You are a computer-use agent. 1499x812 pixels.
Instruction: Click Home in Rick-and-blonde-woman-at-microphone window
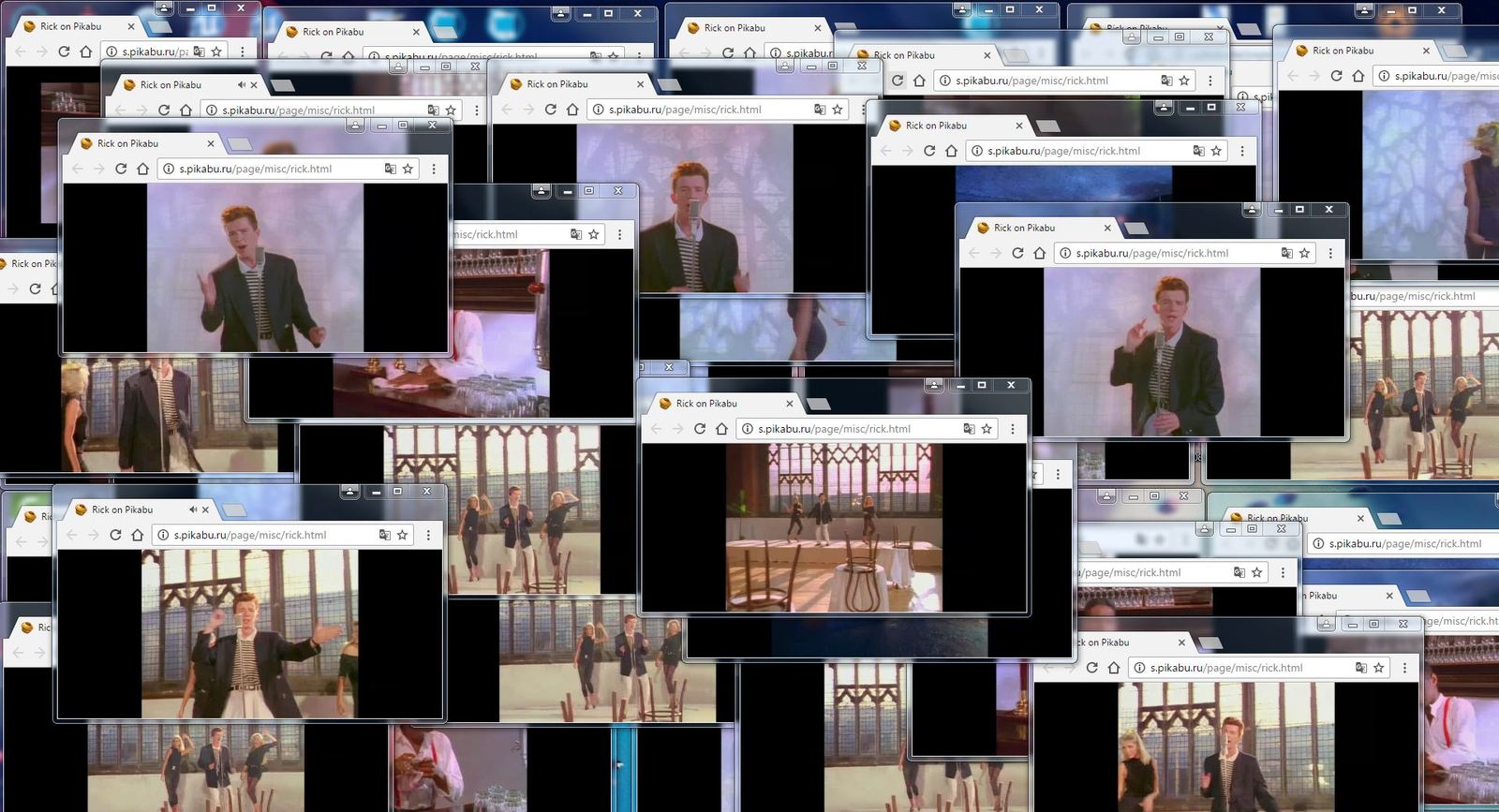tap(1113, 668)
